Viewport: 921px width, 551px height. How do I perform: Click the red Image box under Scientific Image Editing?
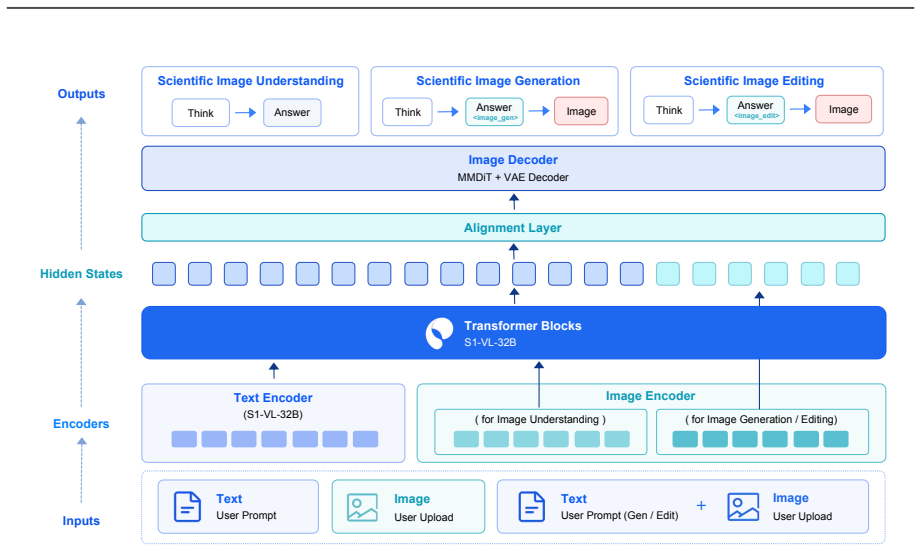[x=843, y=109]
